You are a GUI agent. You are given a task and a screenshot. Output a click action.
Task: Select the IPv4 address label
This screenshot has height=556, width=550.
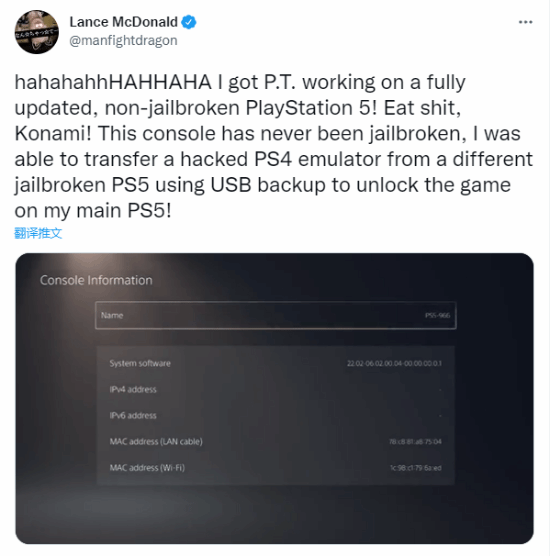tap(133, 389)
